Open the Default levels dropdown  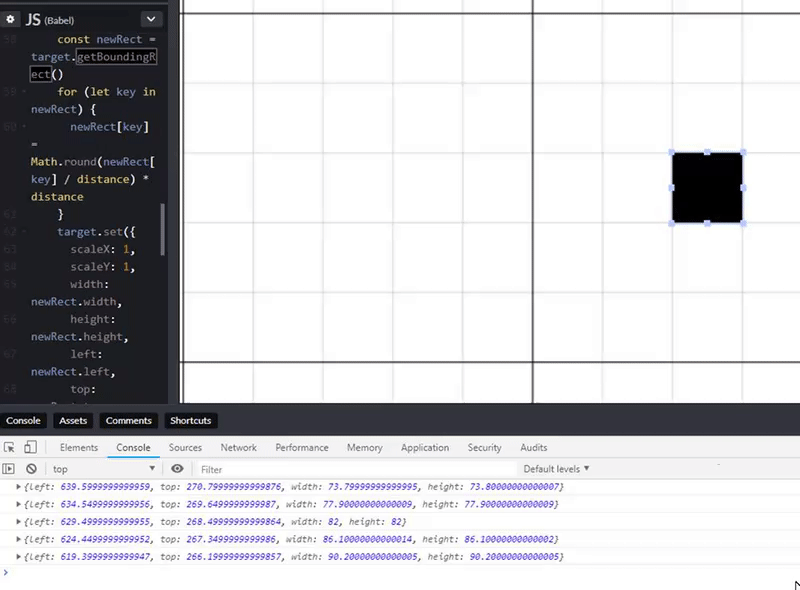pyautogui.click(x=556, y=469)
